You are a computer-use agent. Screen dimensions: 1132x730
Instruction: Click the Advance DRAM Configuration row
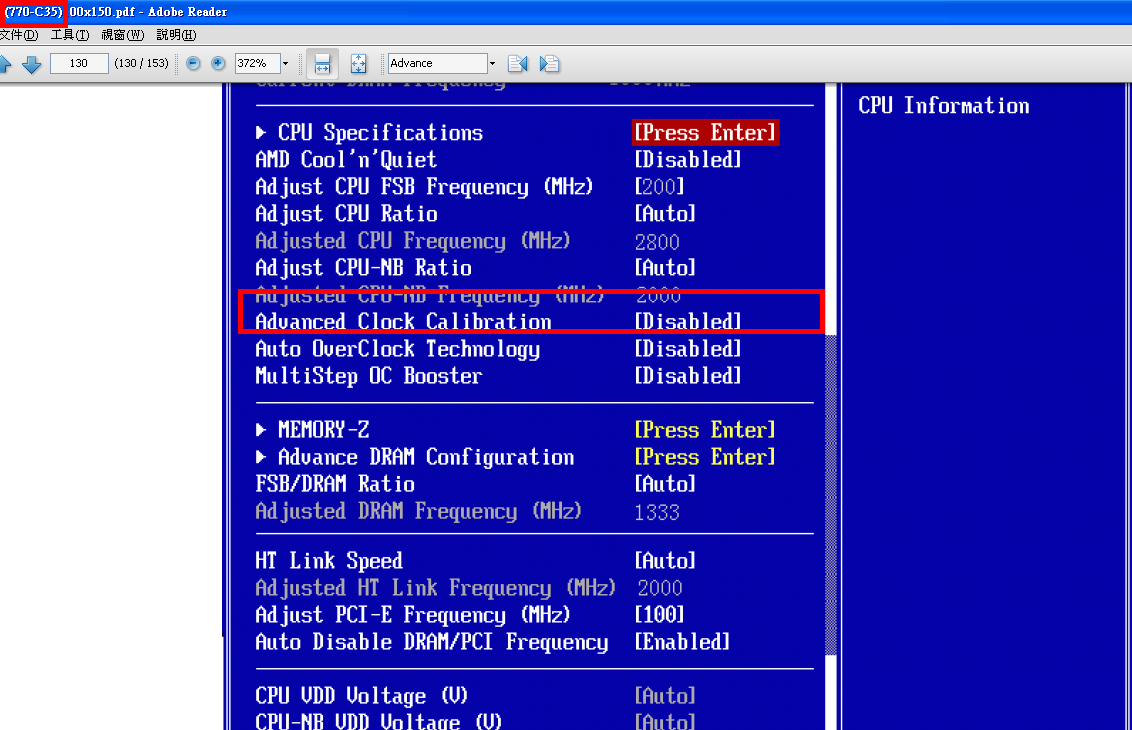pyautogui.click(x=415, y=457)
